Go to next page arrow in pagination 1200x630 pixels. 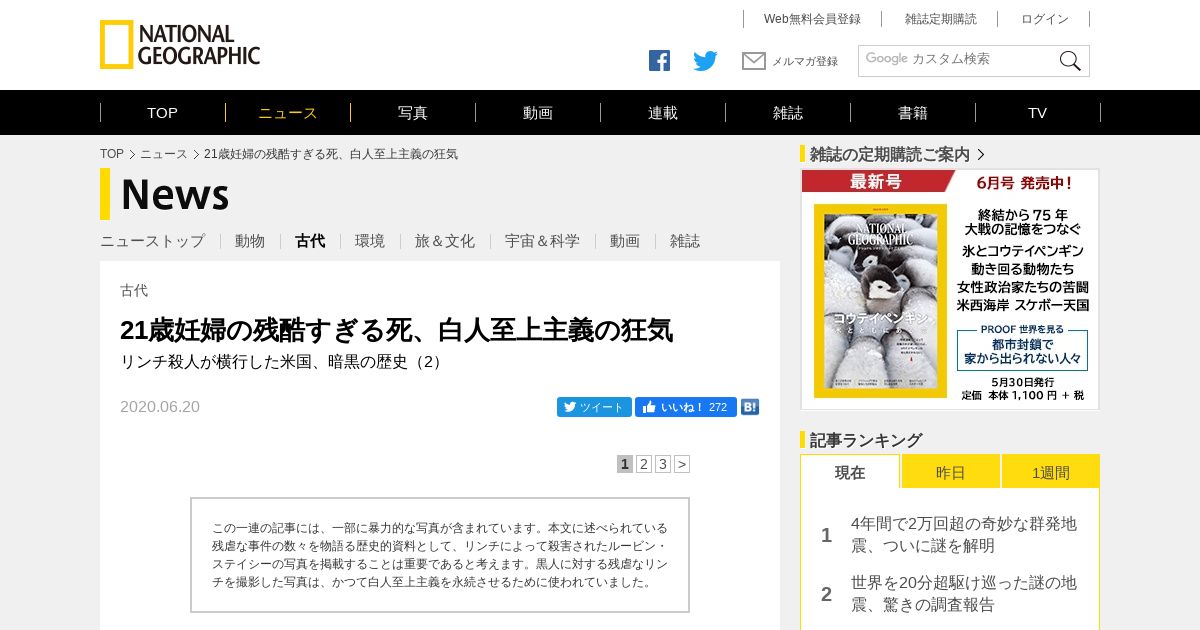point(682,464)
